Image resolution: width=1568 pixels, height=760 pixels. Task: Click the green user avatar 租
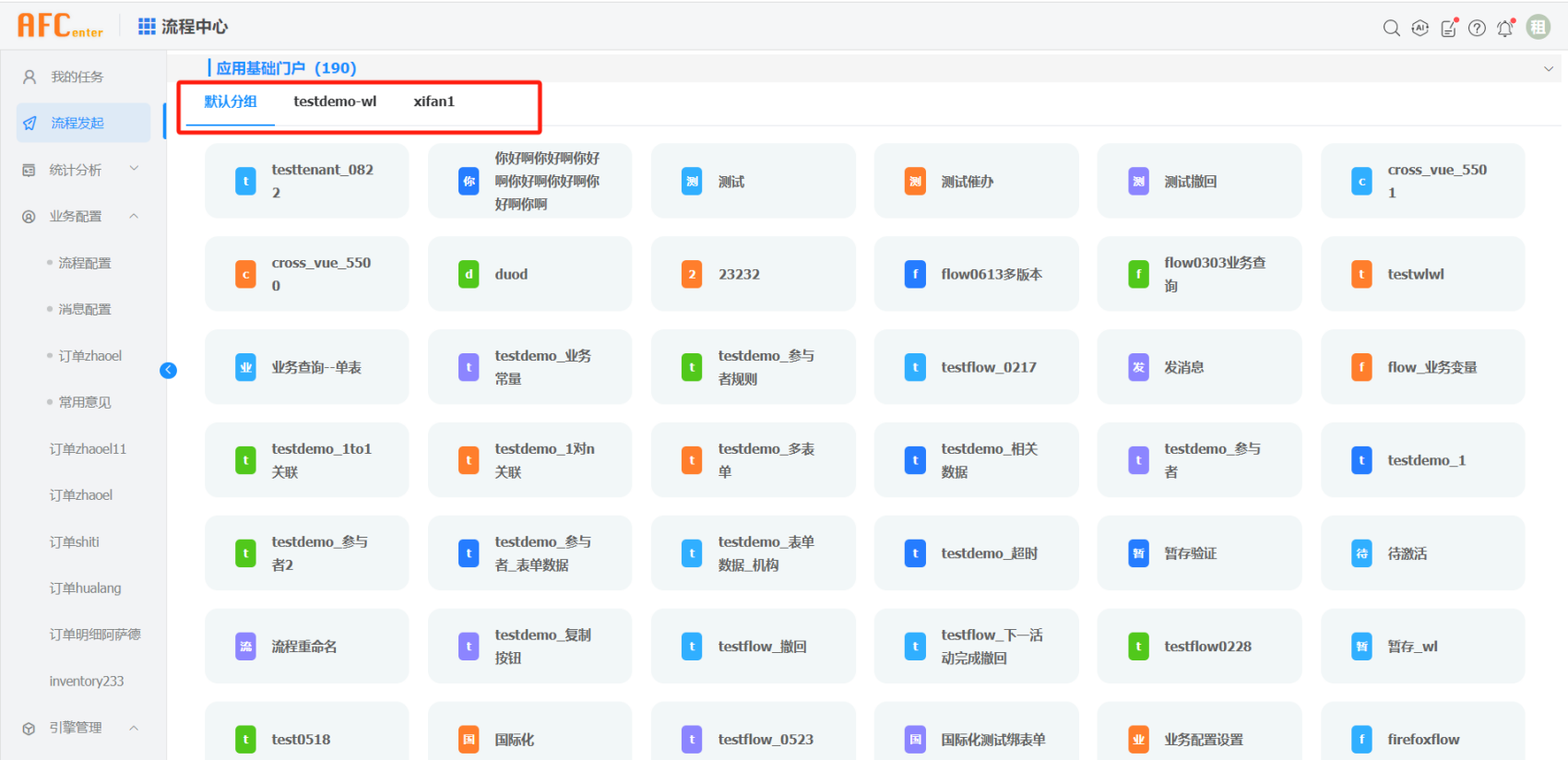1538,28
